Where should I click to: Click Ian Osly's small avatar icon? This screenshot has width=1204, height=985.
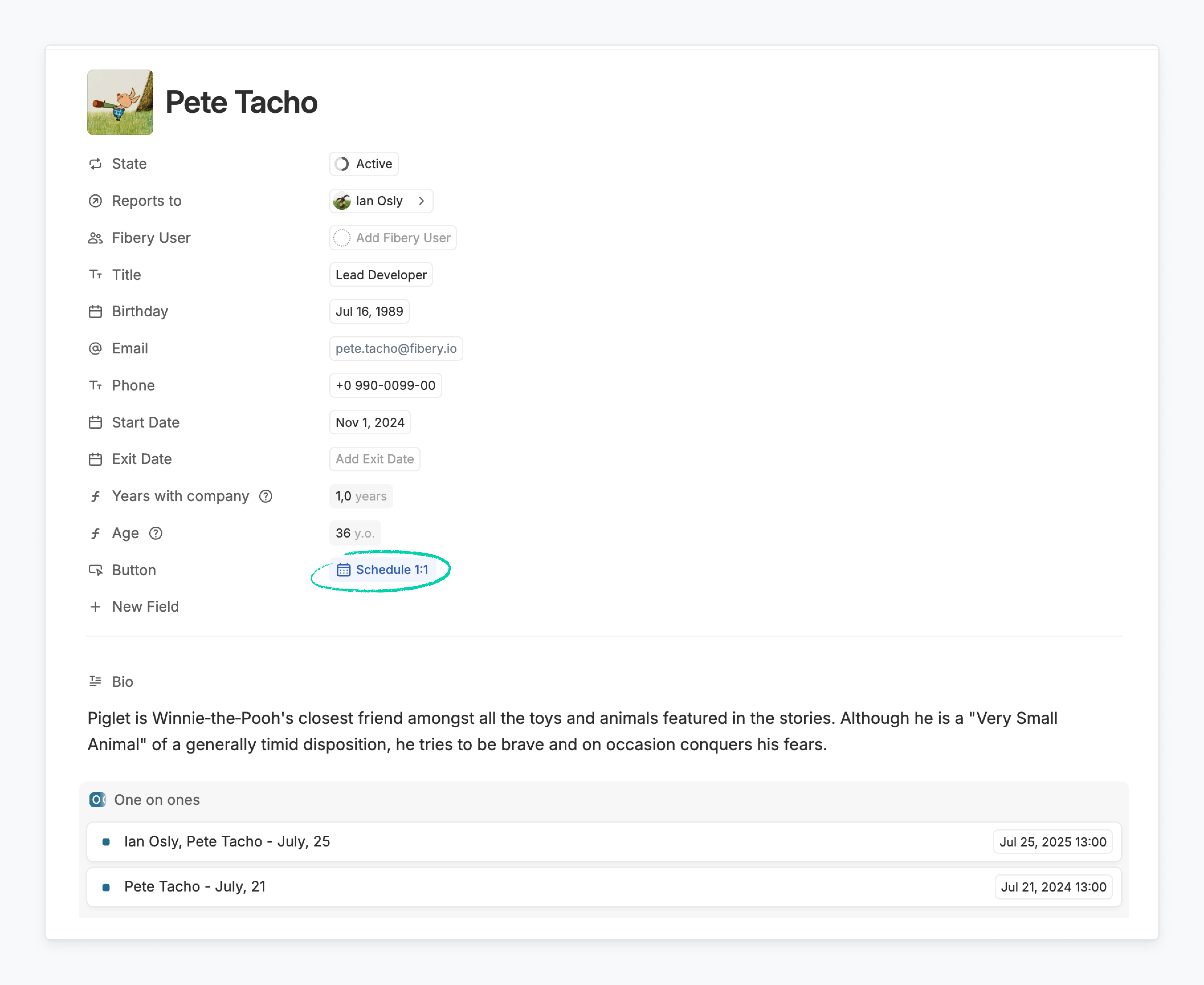342,201
